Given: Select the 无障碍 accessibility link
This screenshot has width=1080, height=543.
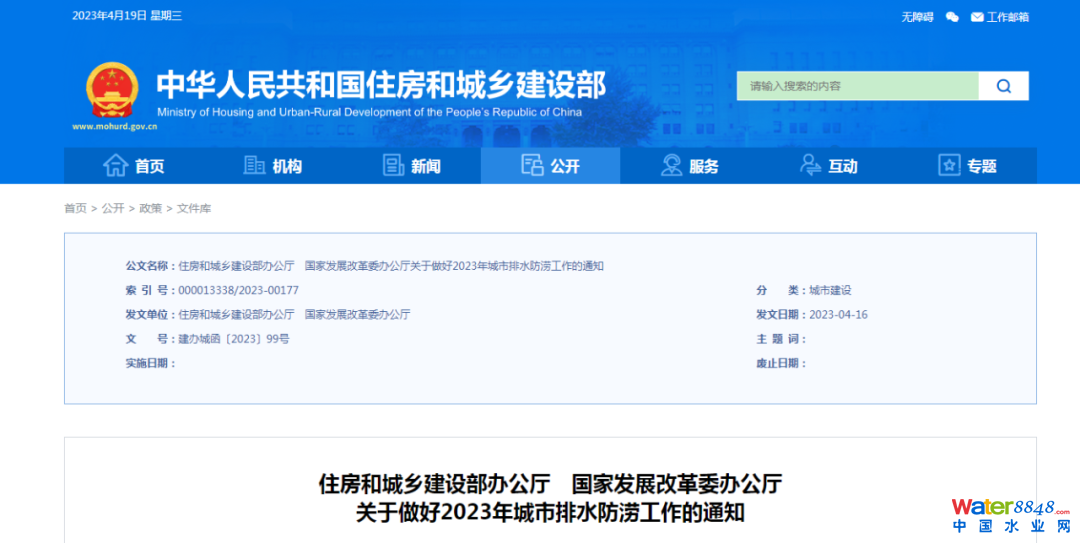Looking at the screenshot, I should 917,17.
